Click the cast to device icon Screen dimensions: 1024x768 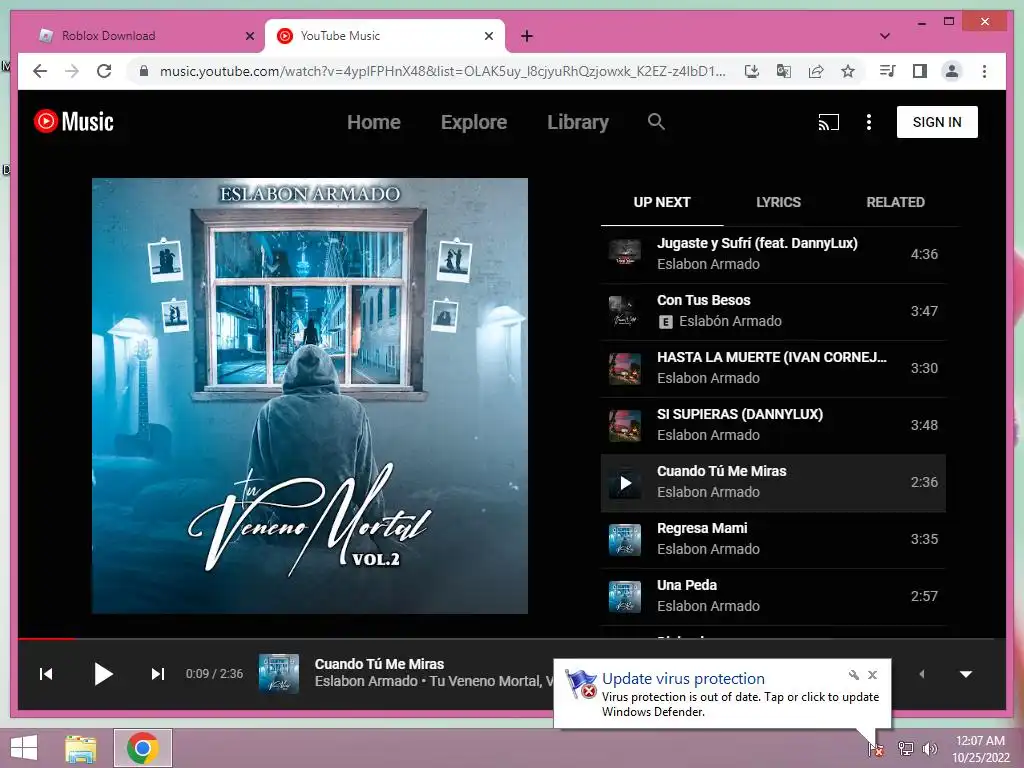coord(829,122)
